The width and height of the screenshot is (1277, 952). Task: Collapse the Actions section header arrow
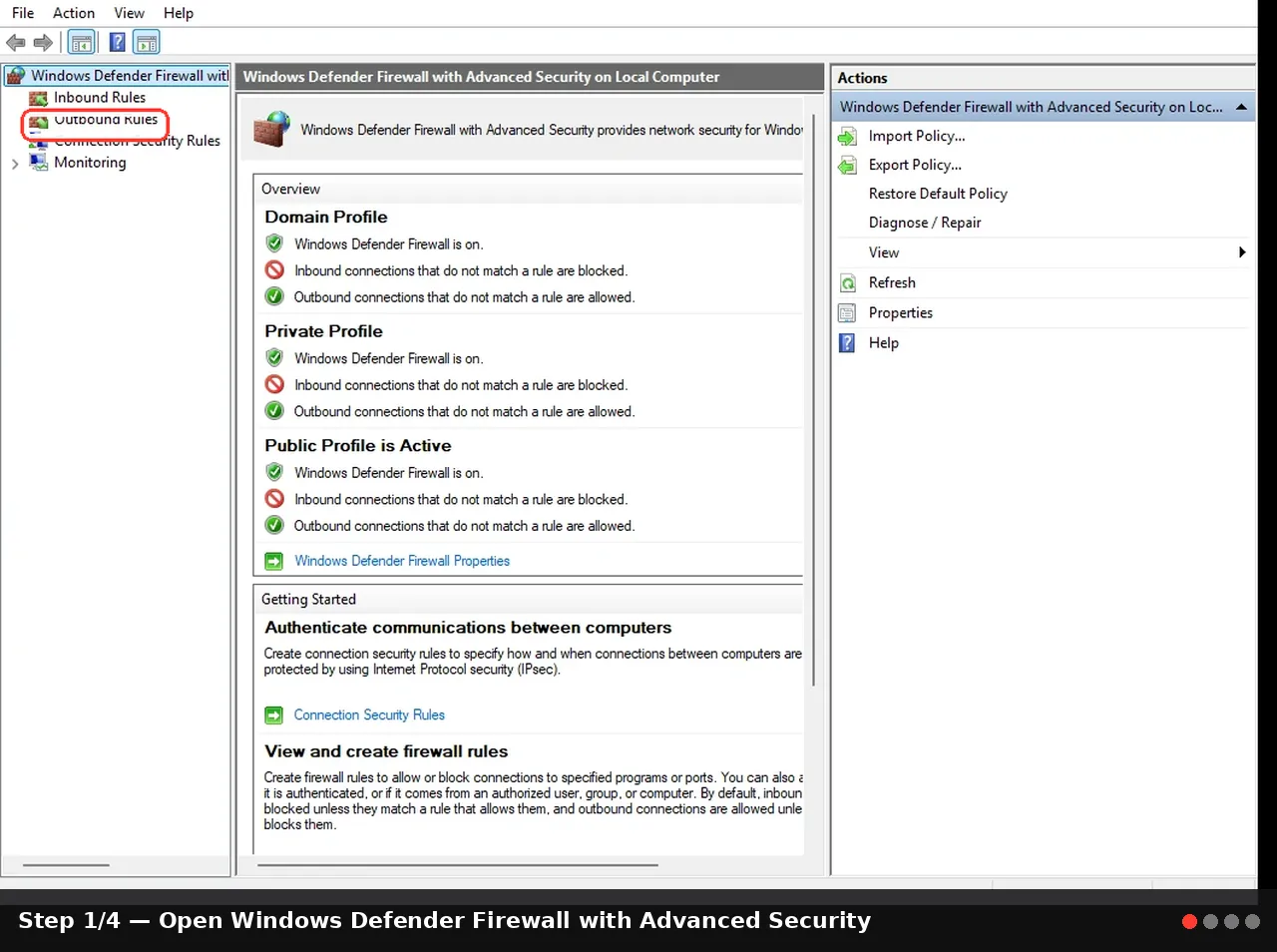(x=1241, y=107)
